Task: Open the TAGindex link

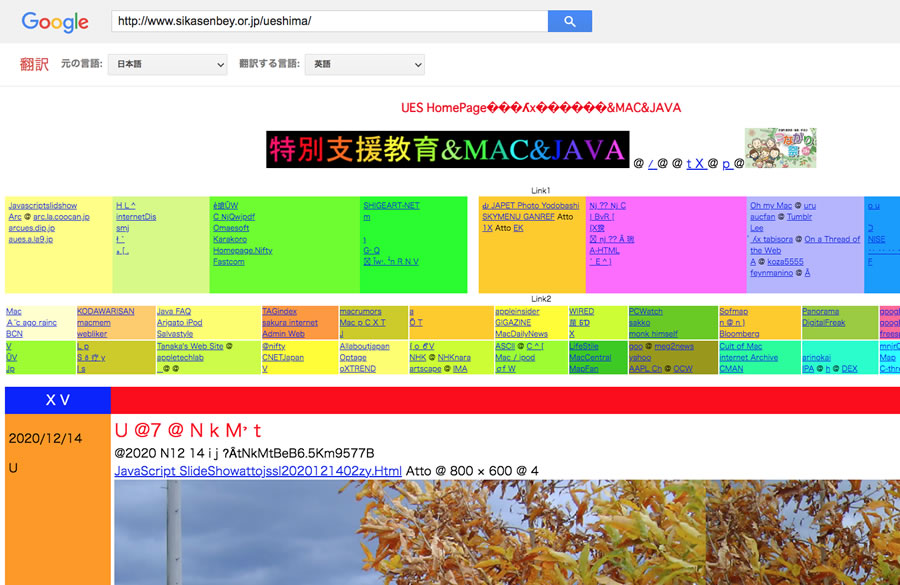Action: pyautogui.click(x=280, y=311)
